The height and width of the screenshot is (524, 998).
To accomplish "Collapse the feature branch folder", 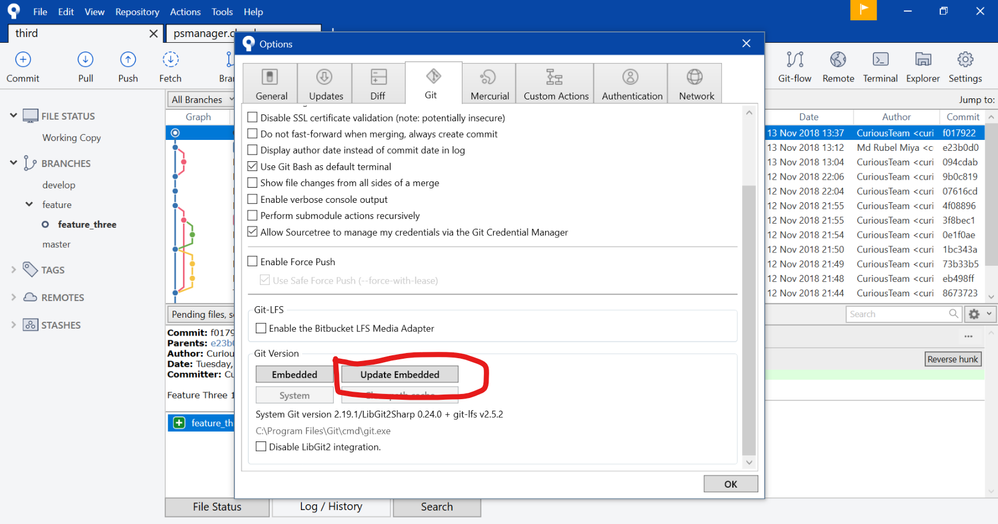I will 29,204.
